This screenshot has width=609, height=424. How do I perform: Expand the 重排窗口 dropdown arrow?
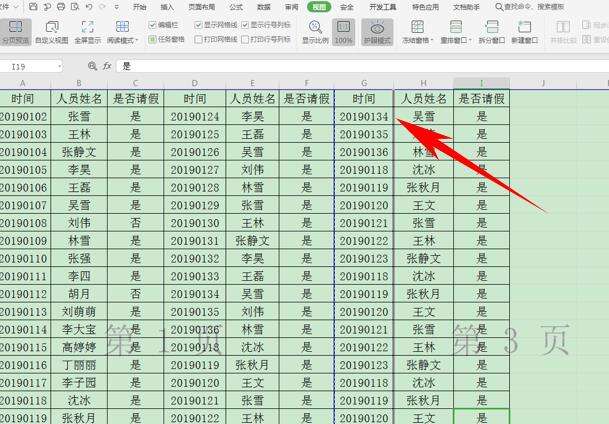[x=470, y=40]
